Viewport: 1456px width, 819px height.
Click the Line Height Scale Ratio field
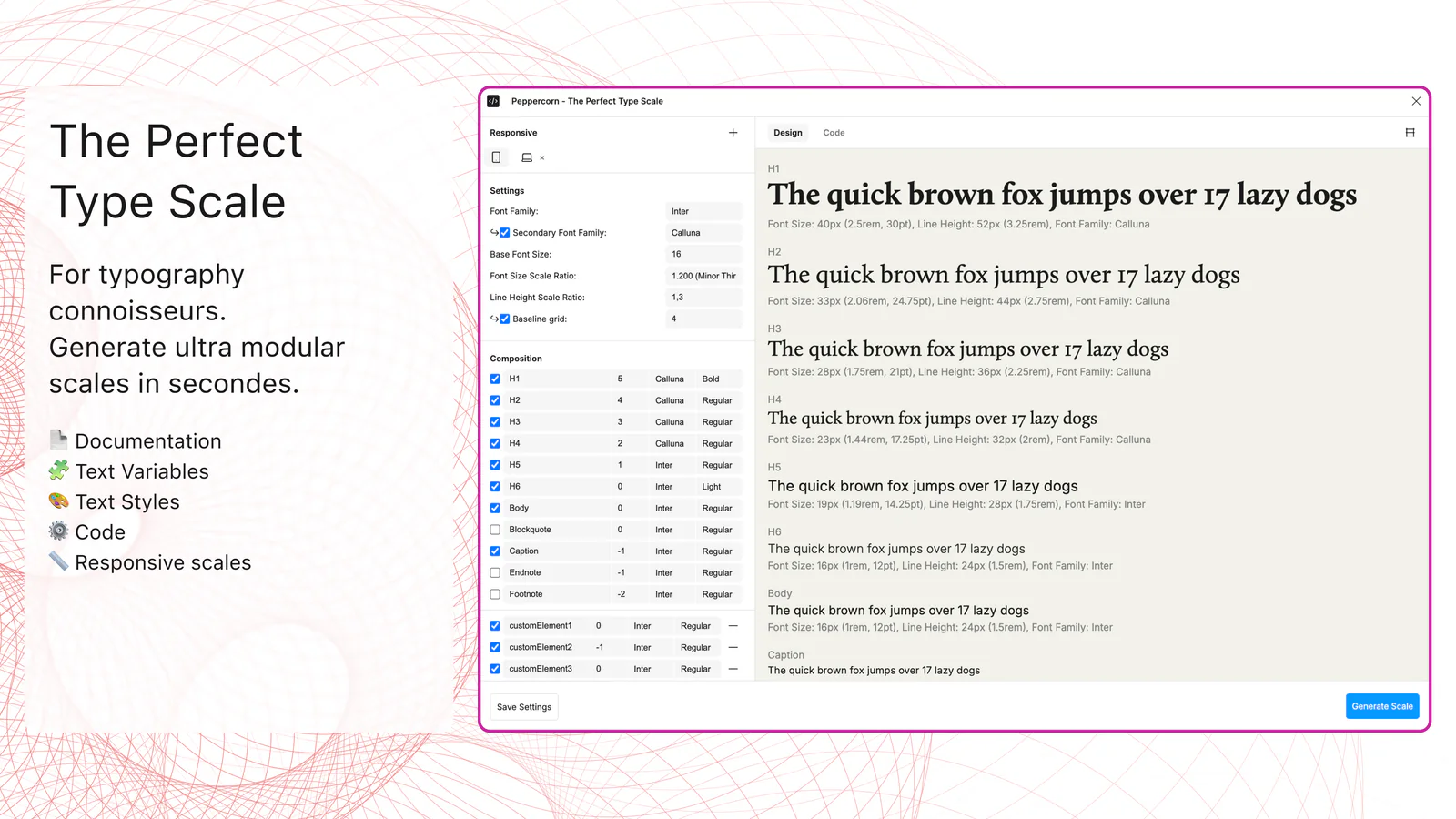click(x=704, y=298)
